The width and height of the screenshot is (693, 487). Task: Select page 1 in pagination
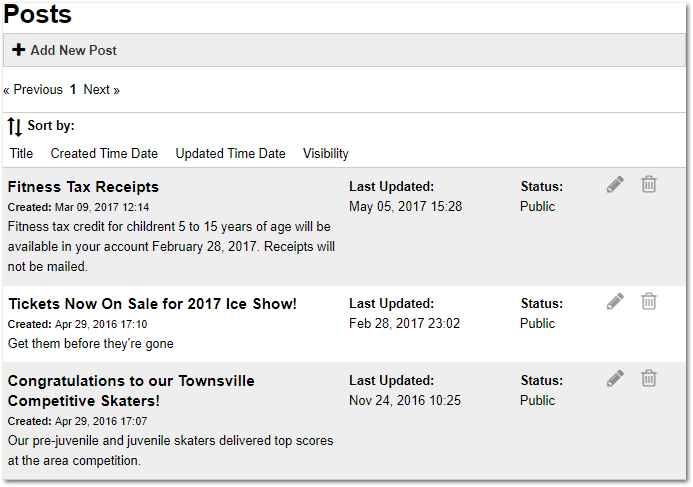click(x=73, y=90)
